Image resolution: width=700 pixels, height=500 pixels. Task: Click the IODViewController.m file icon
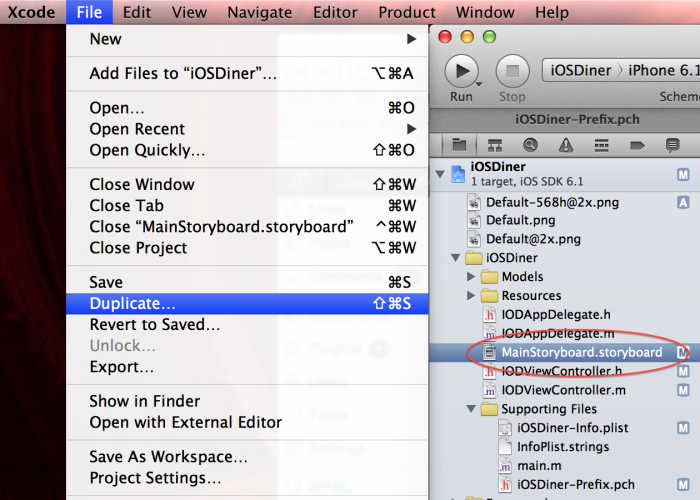pyautogui.click(x=489, y=390)
